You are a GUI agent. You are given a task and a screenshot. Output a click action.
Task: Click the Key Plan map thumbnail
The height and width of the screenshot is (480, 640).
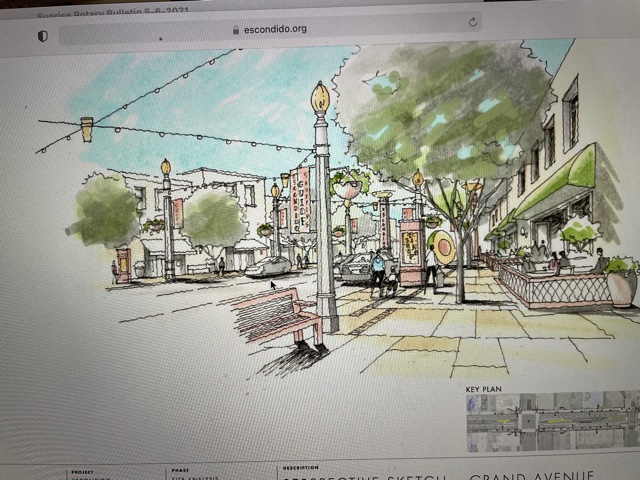551,422
